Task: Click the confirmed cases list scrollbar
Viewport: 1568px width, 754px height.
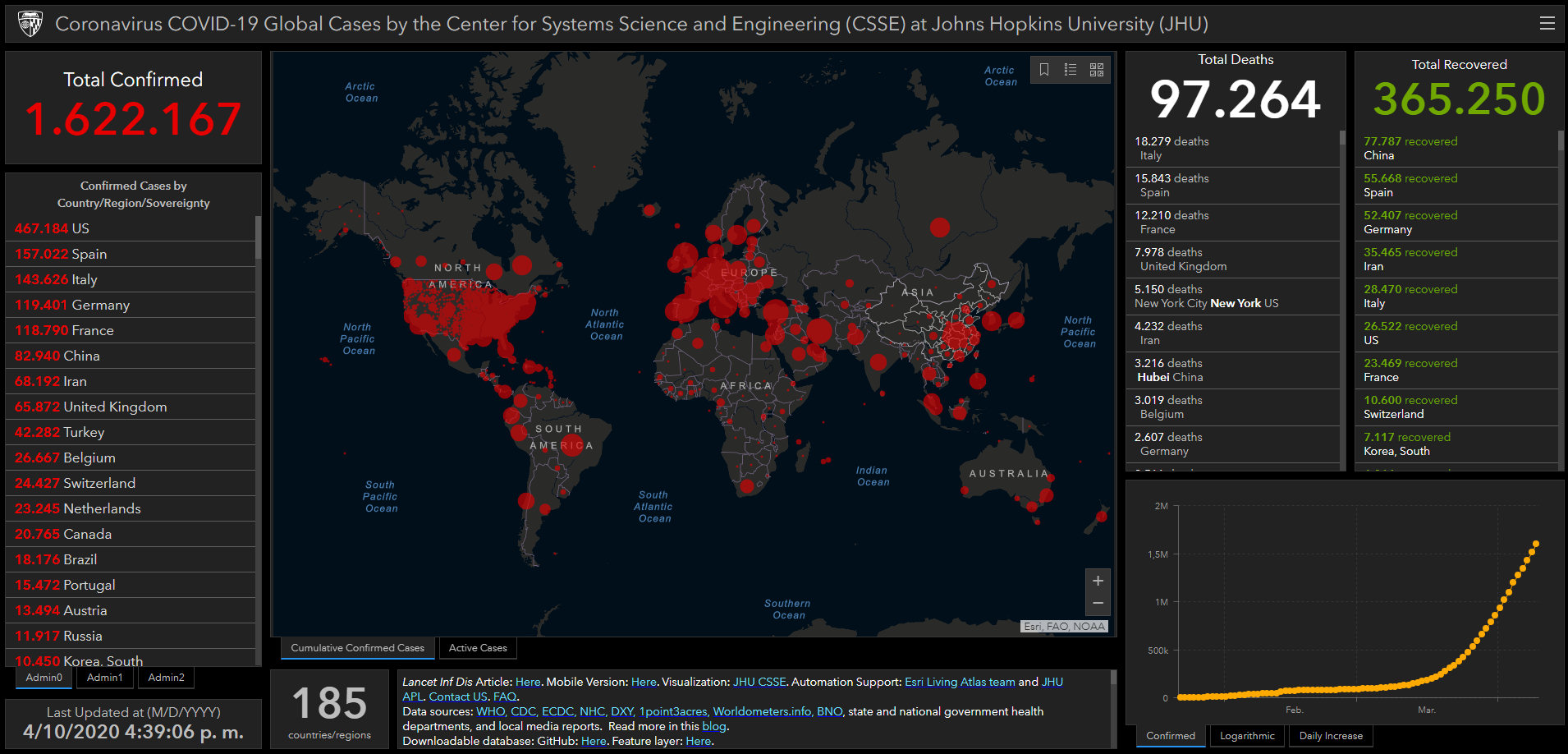Action: click(258, 238)
